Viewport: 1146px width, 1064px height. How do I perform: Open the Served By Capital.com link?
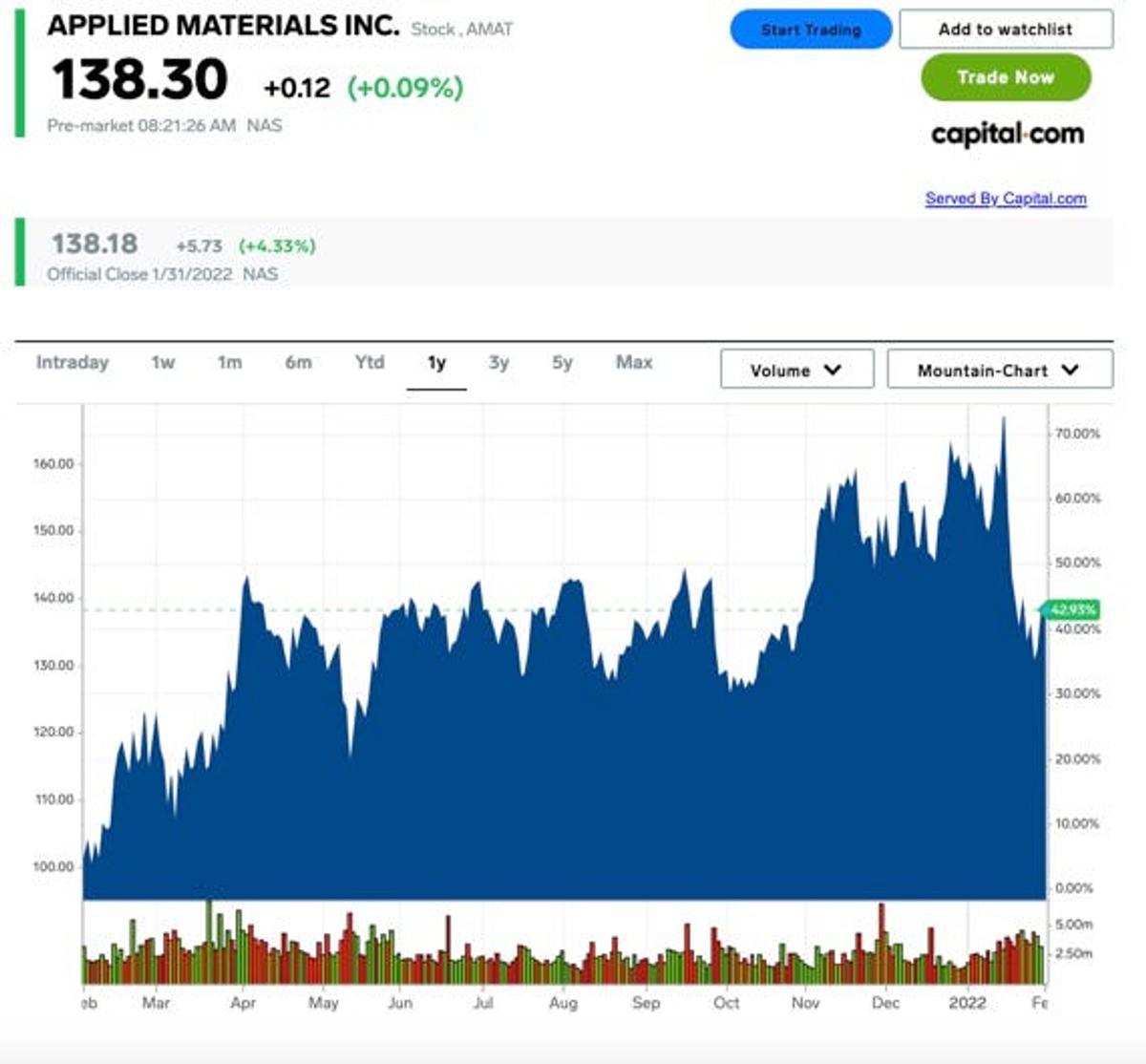(1006, 198)
